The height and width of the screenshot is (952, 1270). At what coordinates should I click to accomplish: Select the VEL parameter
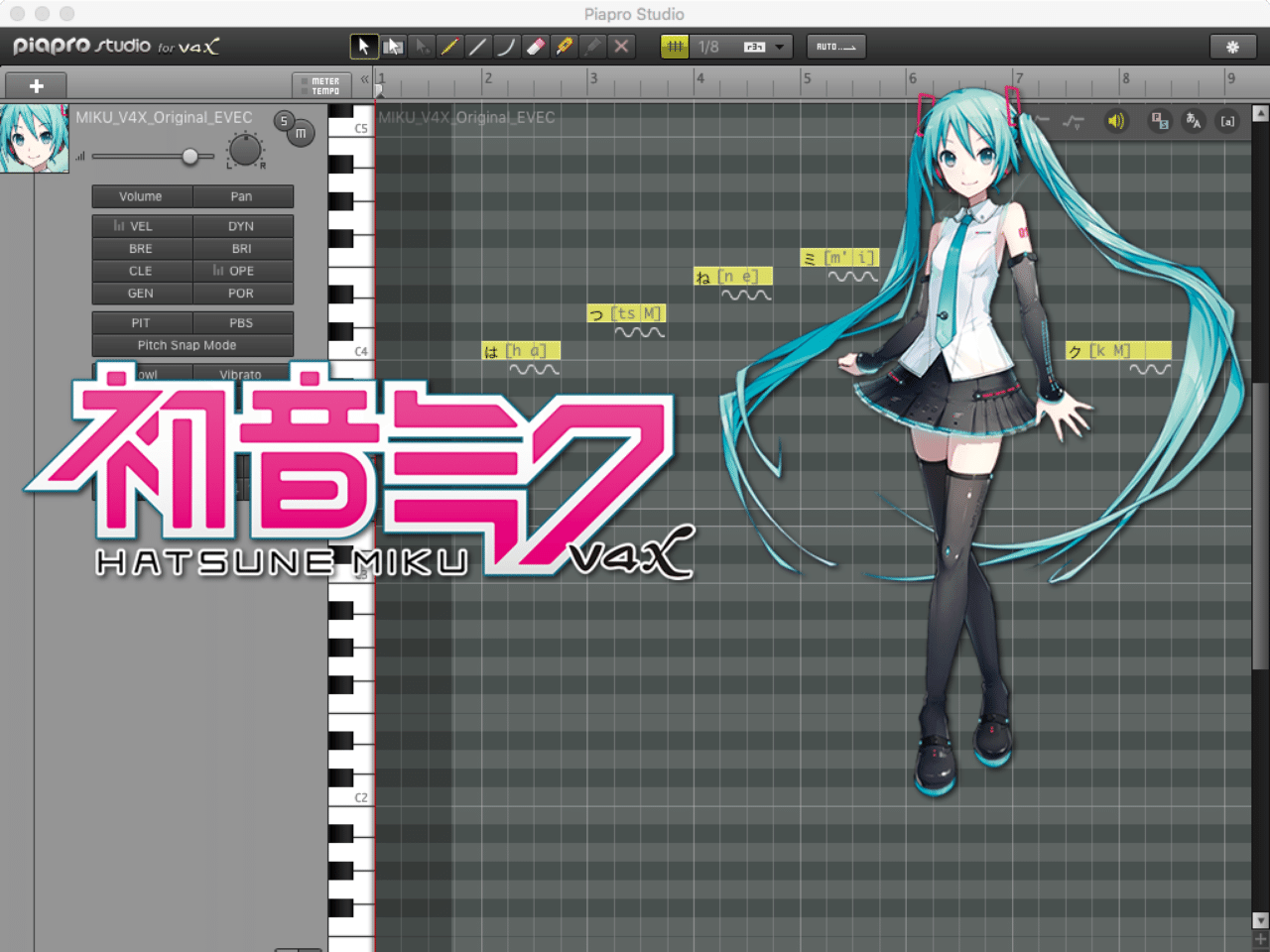pyautogui.click(x=141, y=226)
